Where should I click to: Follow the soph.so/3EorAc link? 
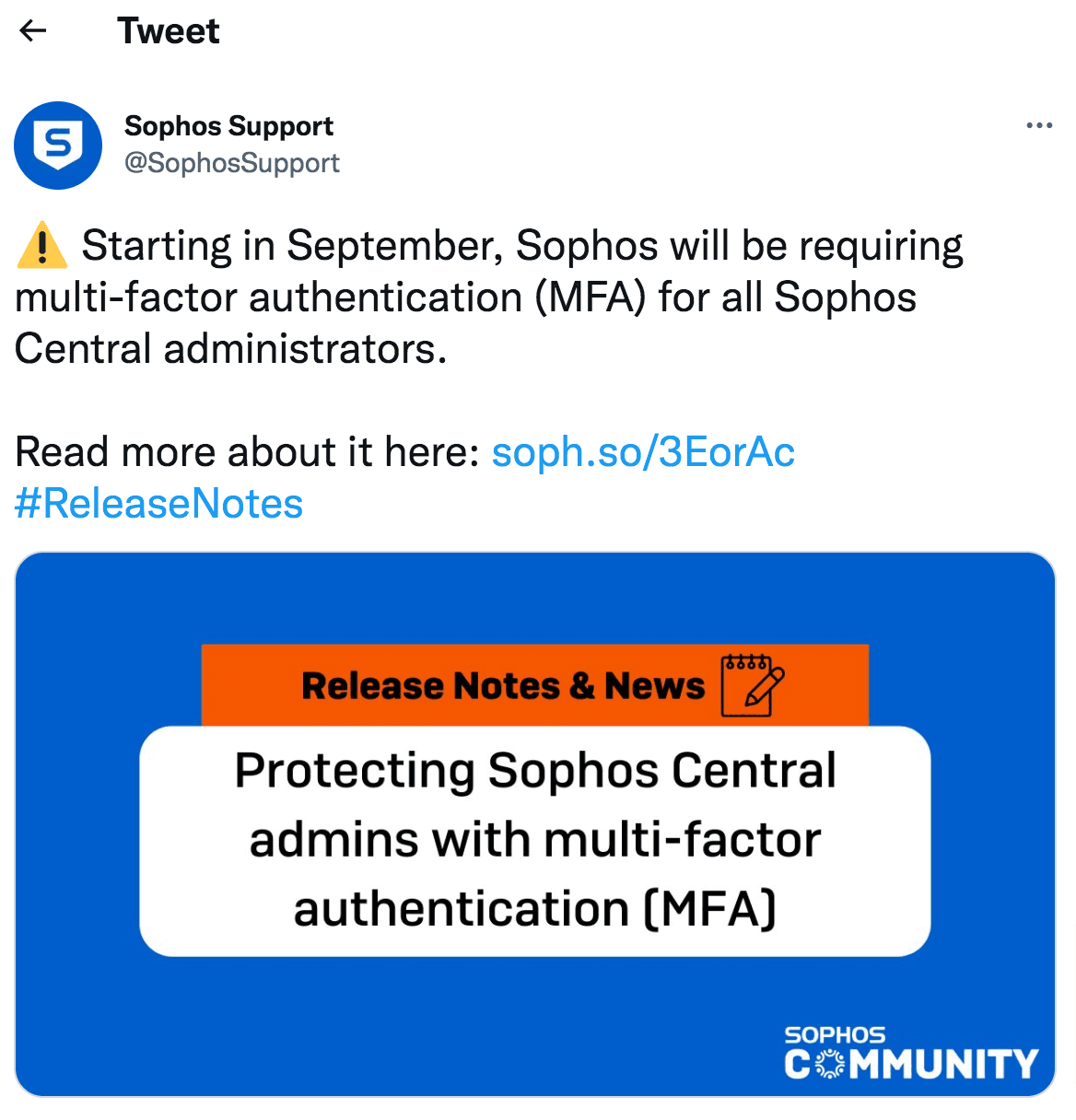point(643,451)
